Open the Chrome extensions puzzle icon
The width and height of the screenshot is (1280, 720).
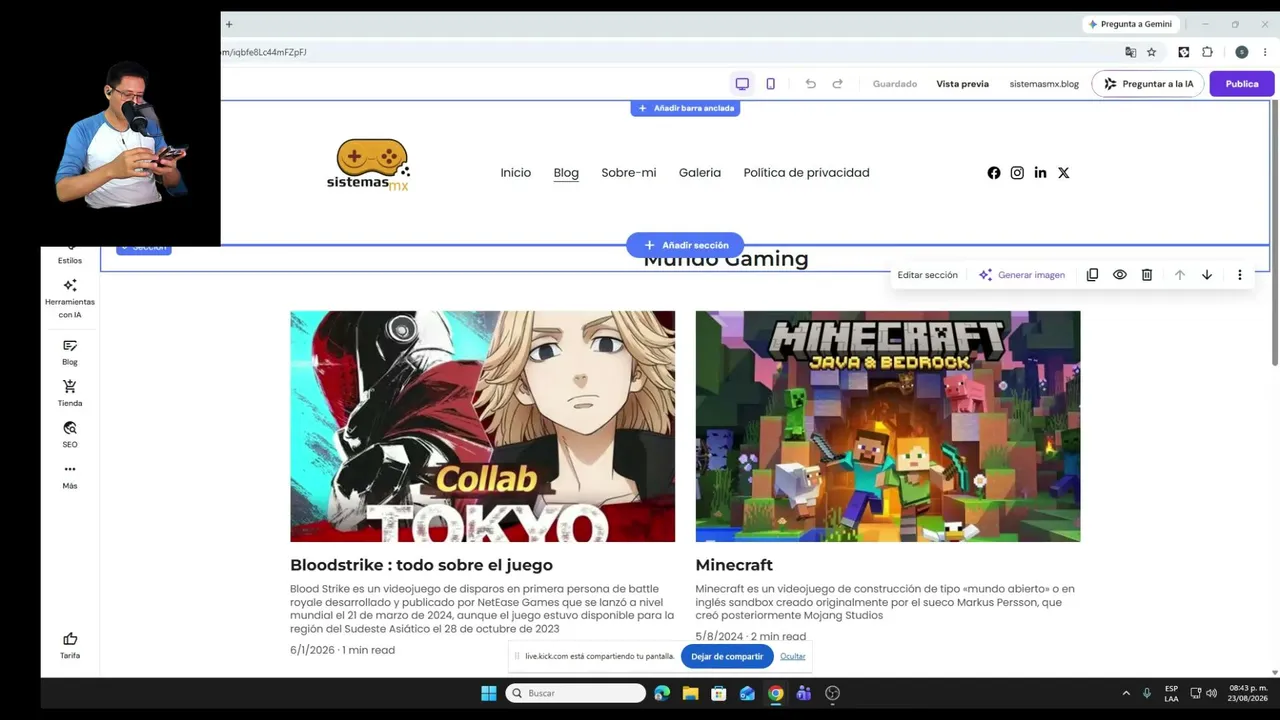[1207, 52]
